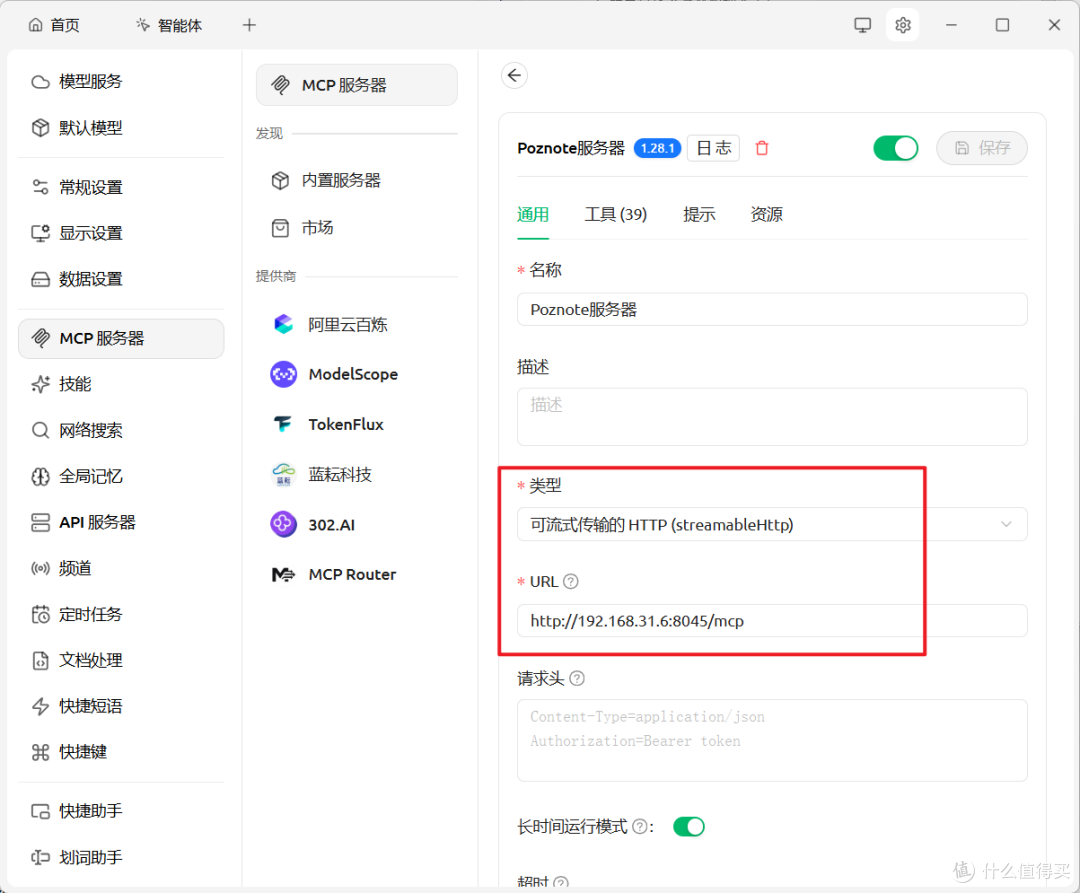Click the 网络搜索 magnifier icon
Image resolution: width=1080 pixels, height=893 pixels.
pos(41,430)
